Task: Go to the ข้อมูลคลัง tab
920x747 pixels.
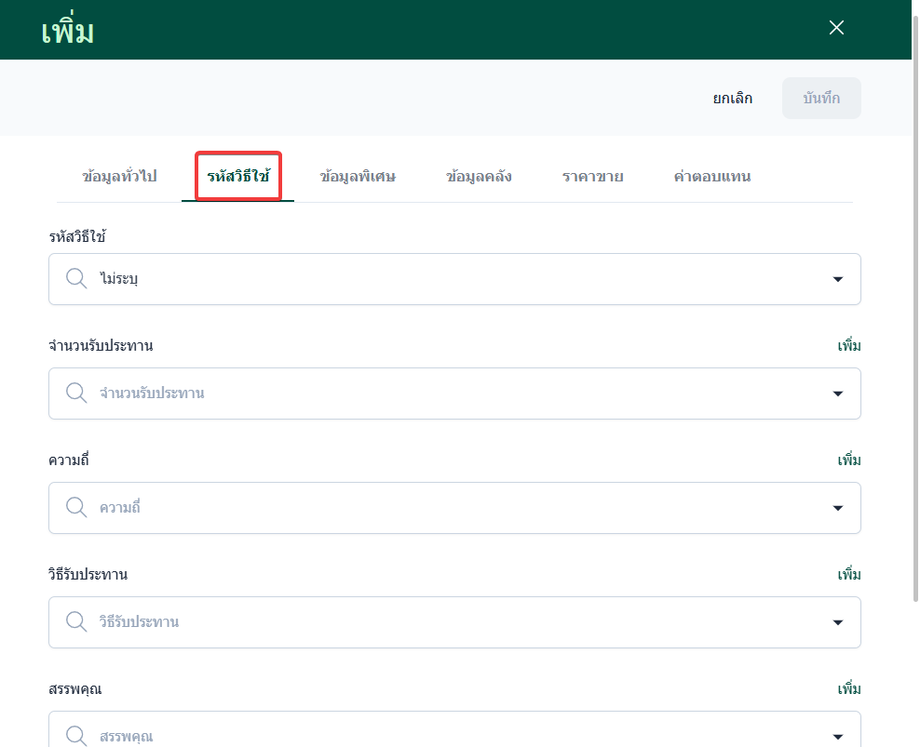Action: click(x=478, y=176)
